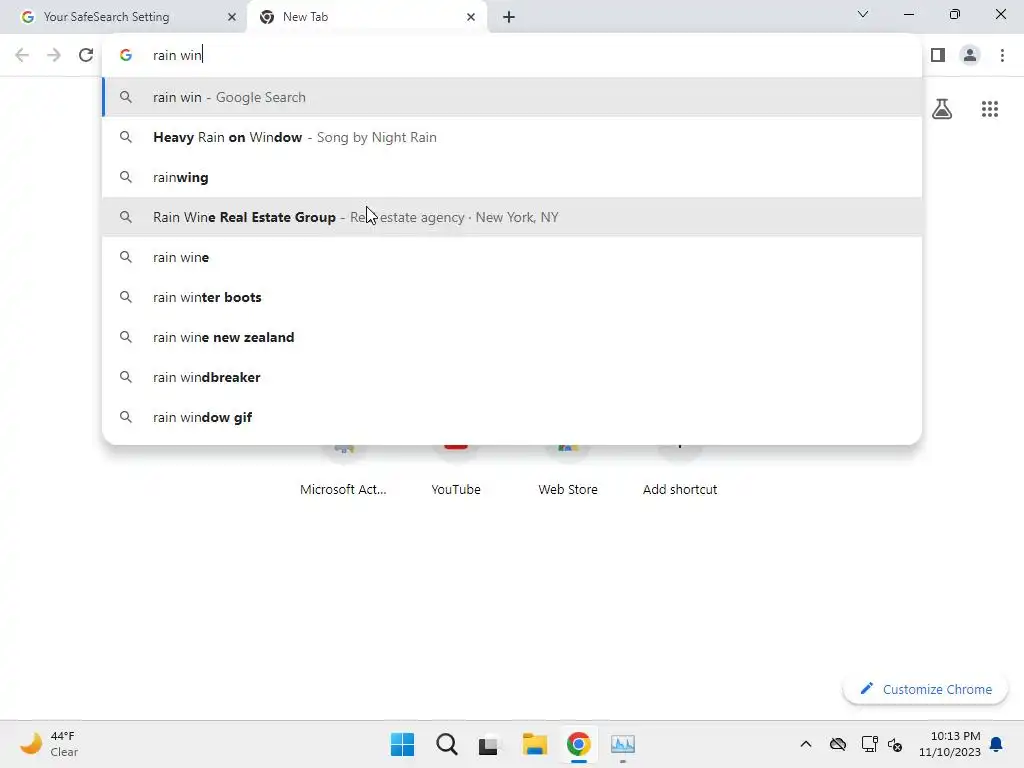This screenshot has height=768, width=1024.
Task: Select 'Rain Wine Real Estate Group' suggestion
Action: [x=512, y=217]
